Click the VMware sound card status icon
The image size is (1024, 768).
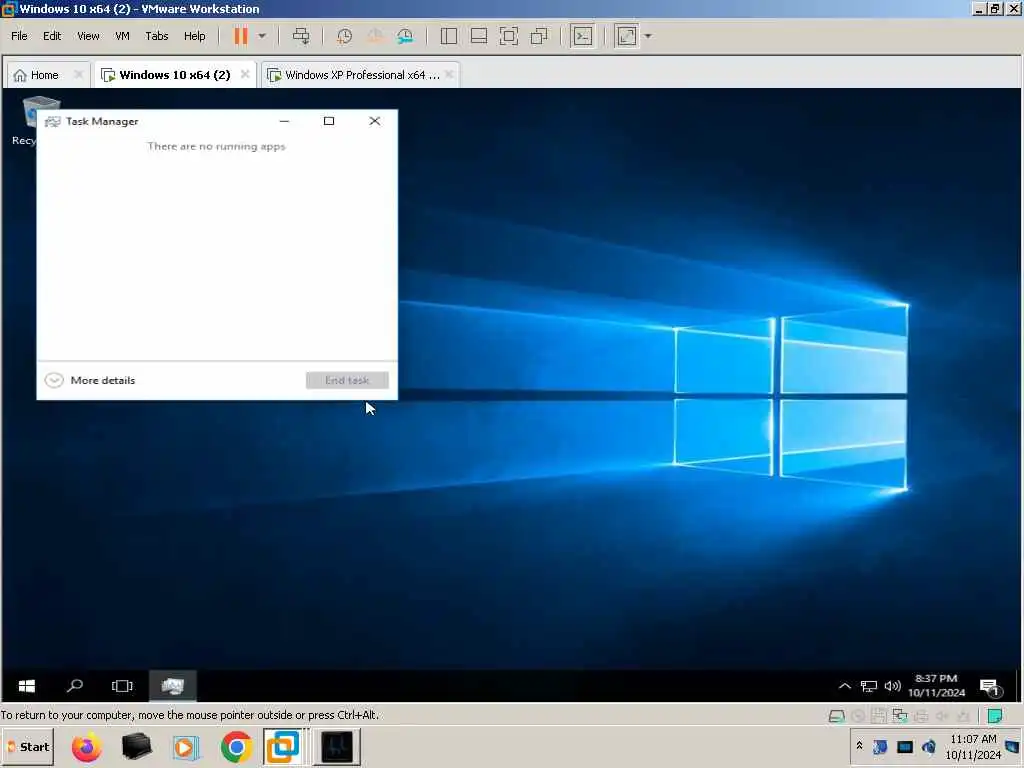pos(942,716)
